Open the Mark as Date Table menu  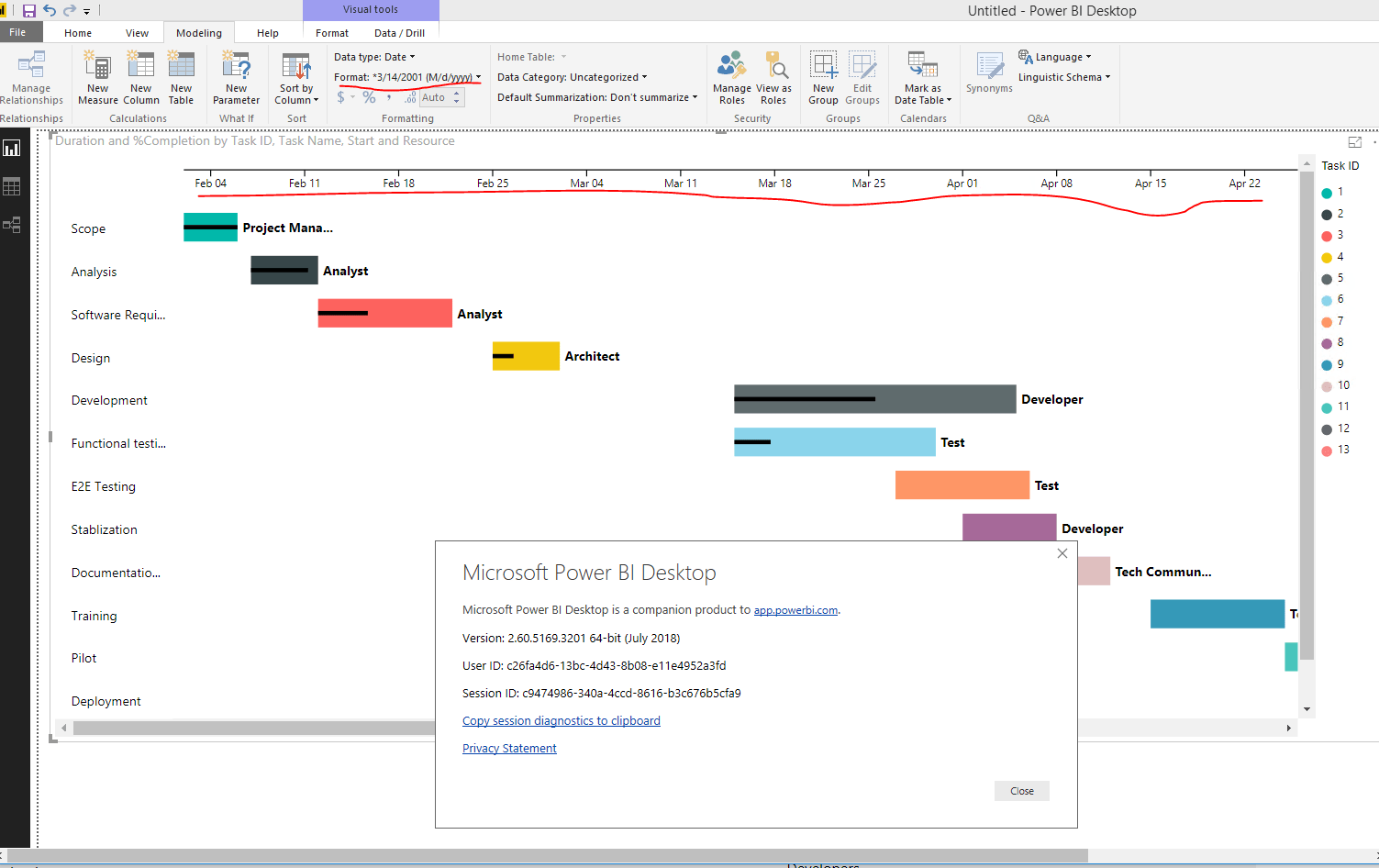pyautogui.click(x=923, y=78)
